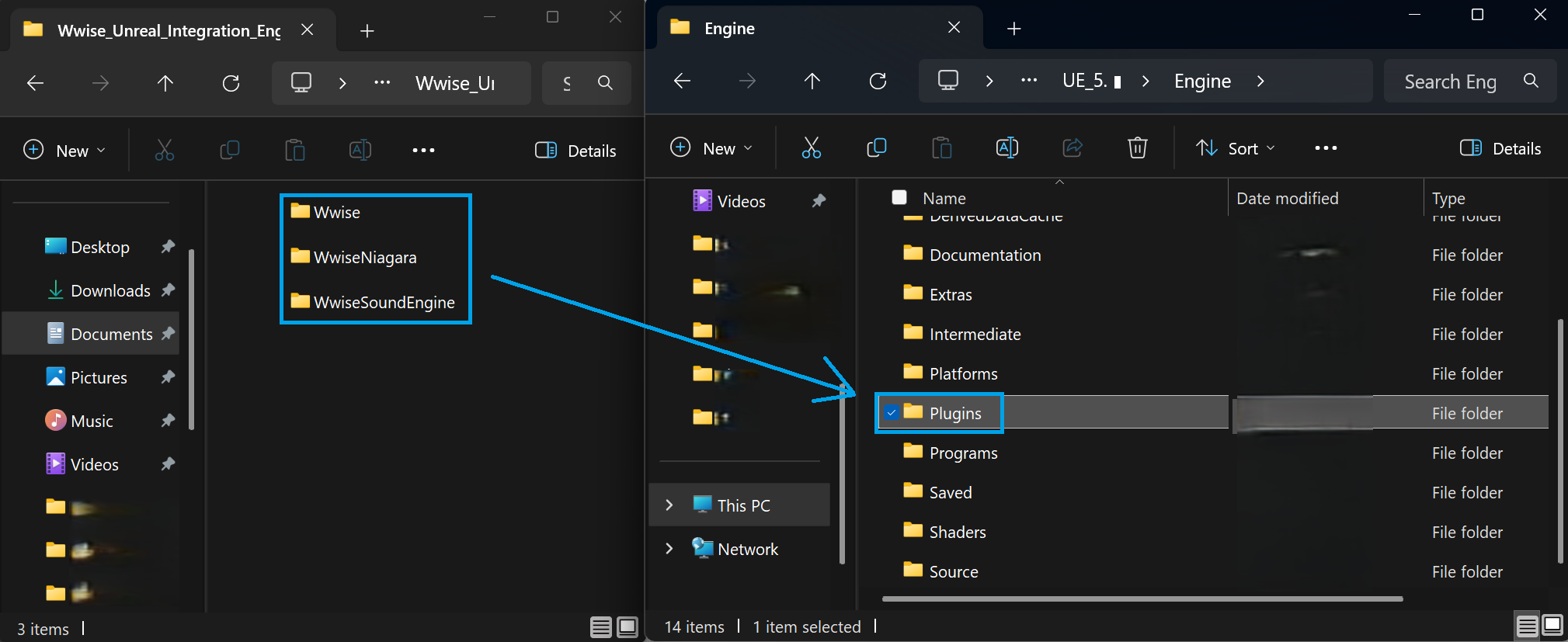Click the Search Engine input field
The image size is (1568, 642).
click(1469, 81)
